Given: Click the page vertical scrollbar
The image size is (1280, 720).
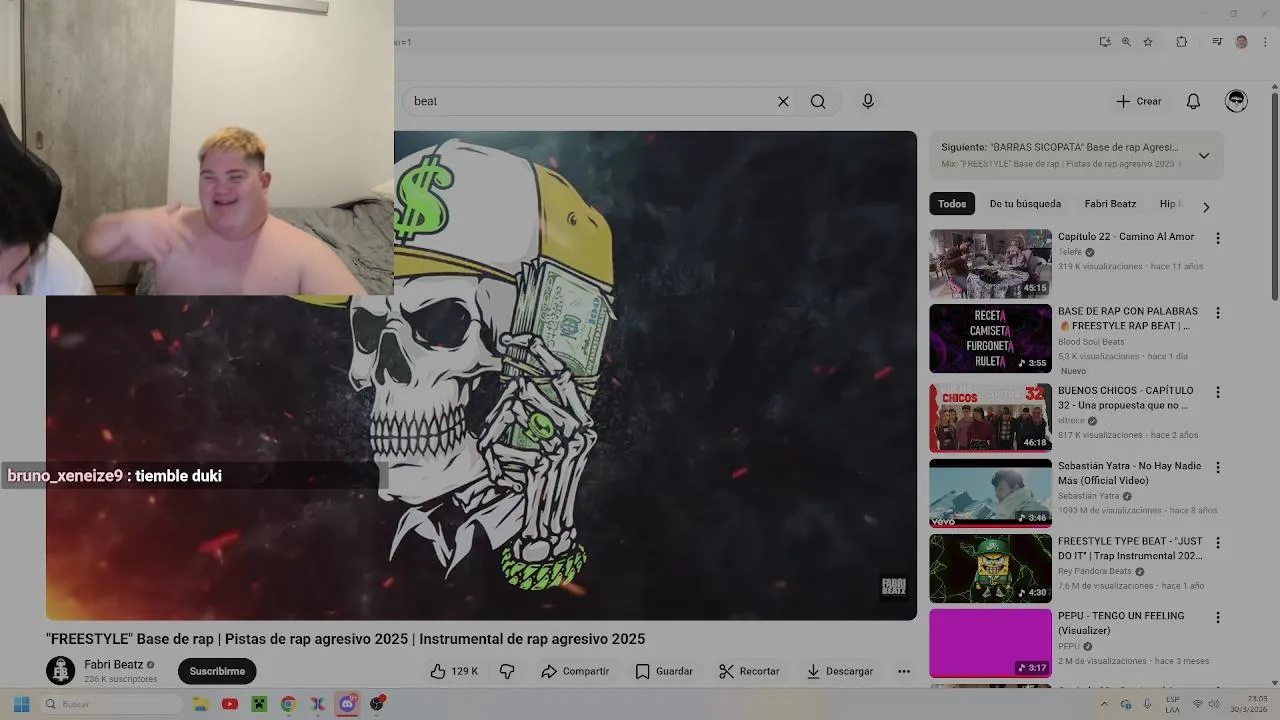Looking at the screenshot, I should click(1275, 195).
